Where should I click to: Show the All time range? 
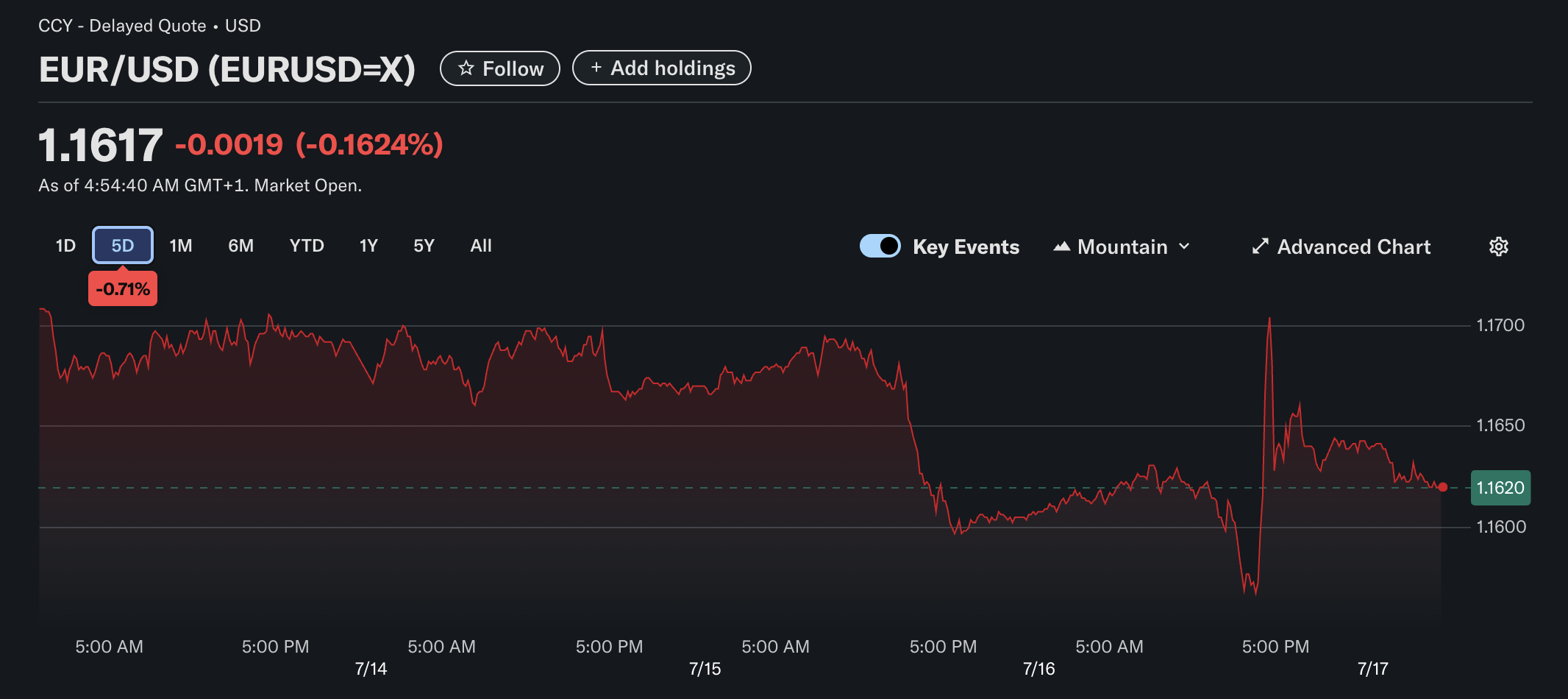pyautogui.click(x=481, y=246)
